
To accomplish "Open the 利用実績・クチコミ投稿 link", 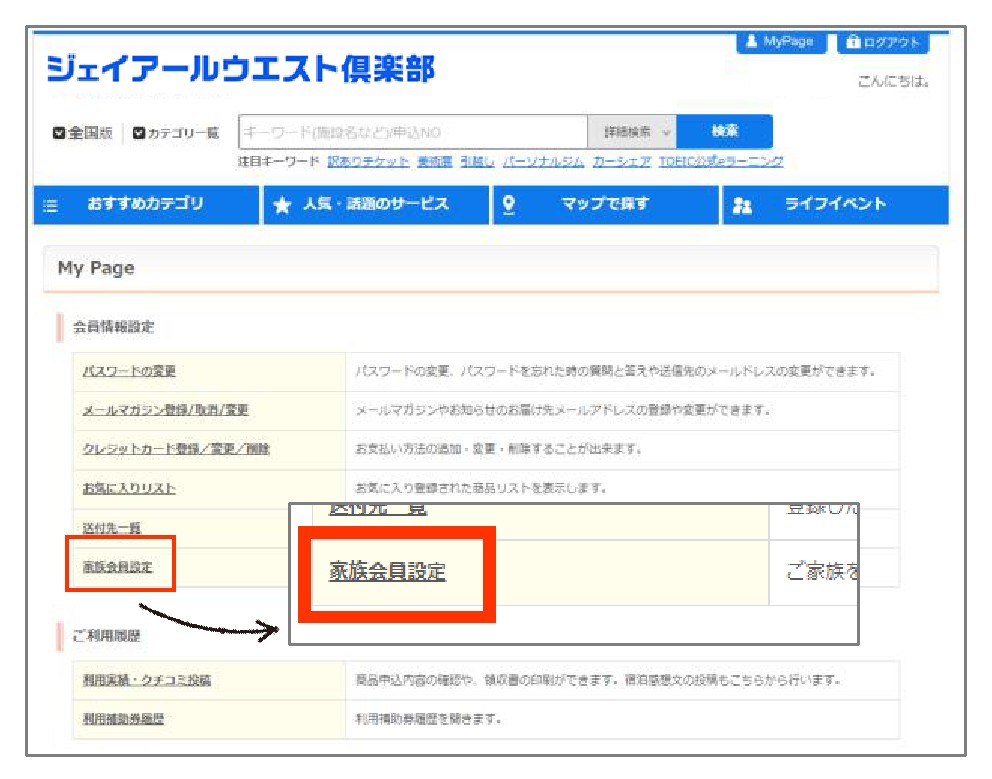I will click(x=147, y=680).
